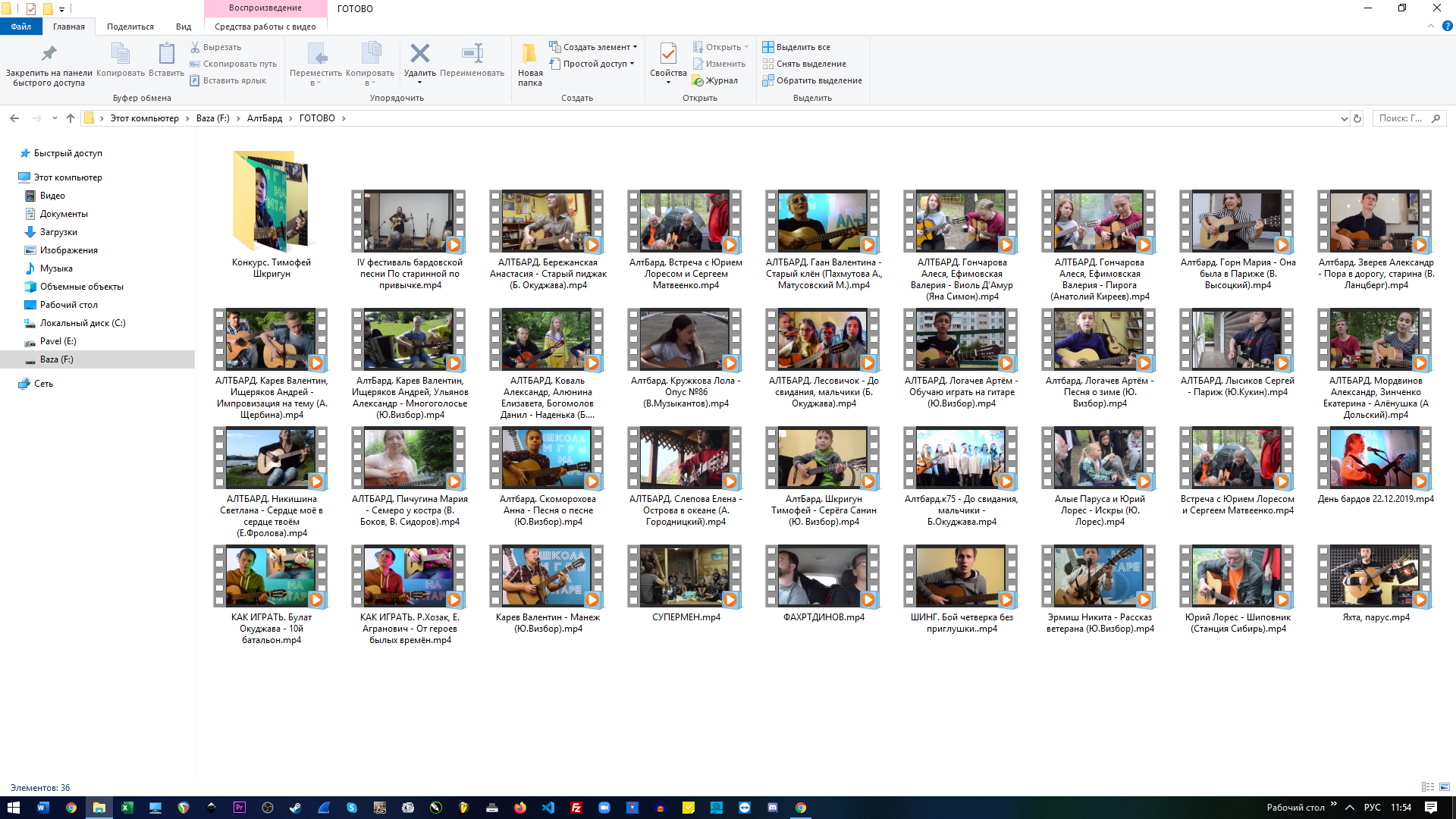
Task: Open Windows Start menu
Action: (x=14, y=808)
